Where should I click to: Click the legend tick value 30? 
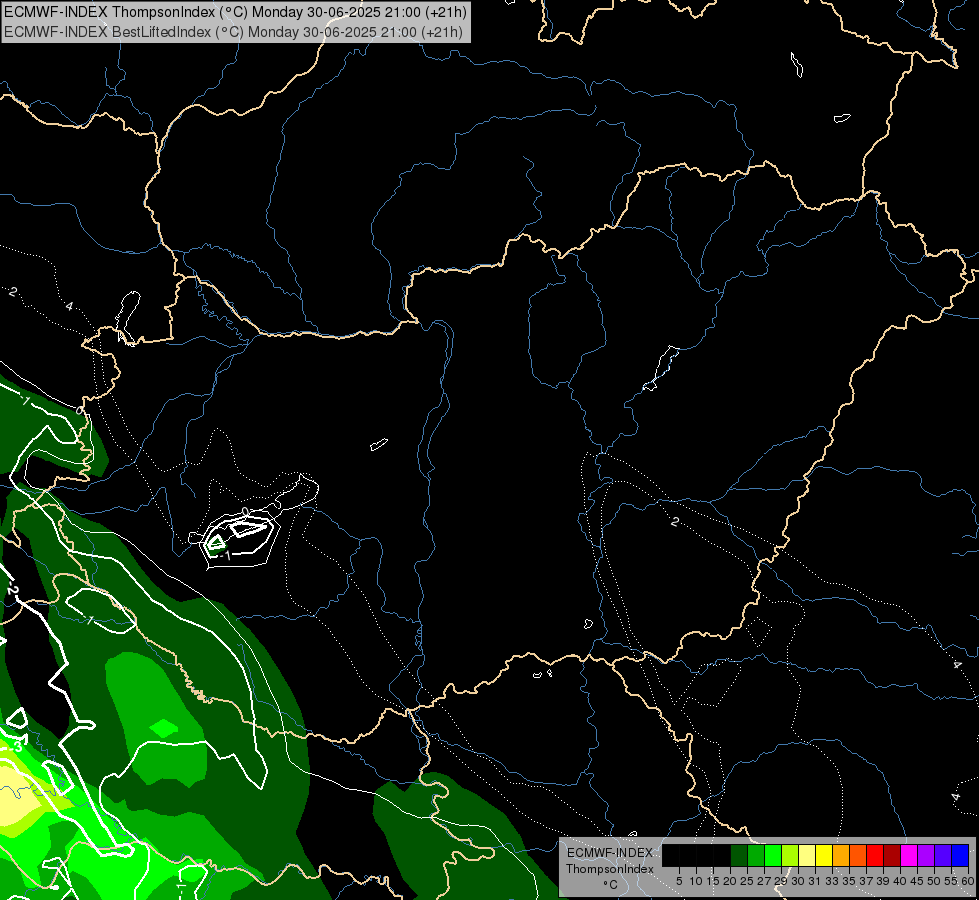tap(798, 881)
